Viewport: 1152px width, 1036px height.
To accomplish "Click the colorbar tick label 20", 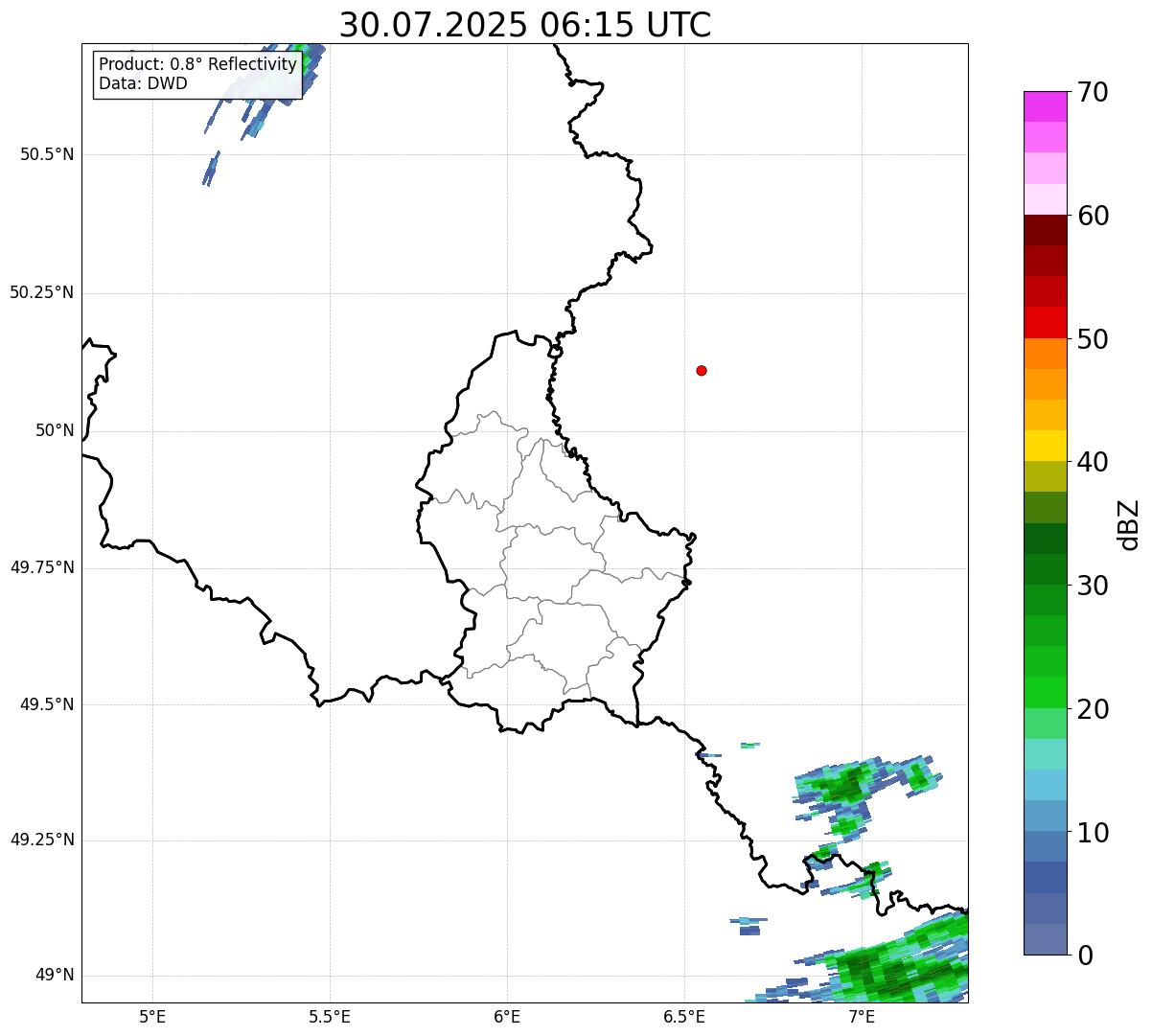I will (x=1093, y=709).
